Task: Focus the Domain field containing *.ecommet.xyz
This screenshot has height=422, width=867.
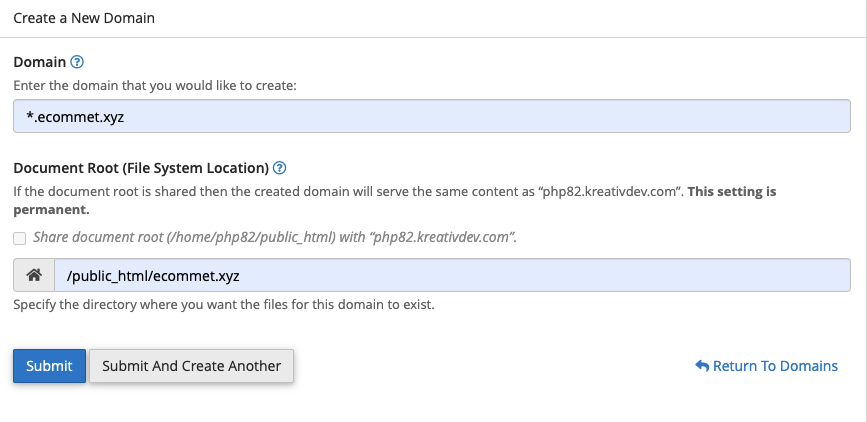Action: [x=432, y=116]
